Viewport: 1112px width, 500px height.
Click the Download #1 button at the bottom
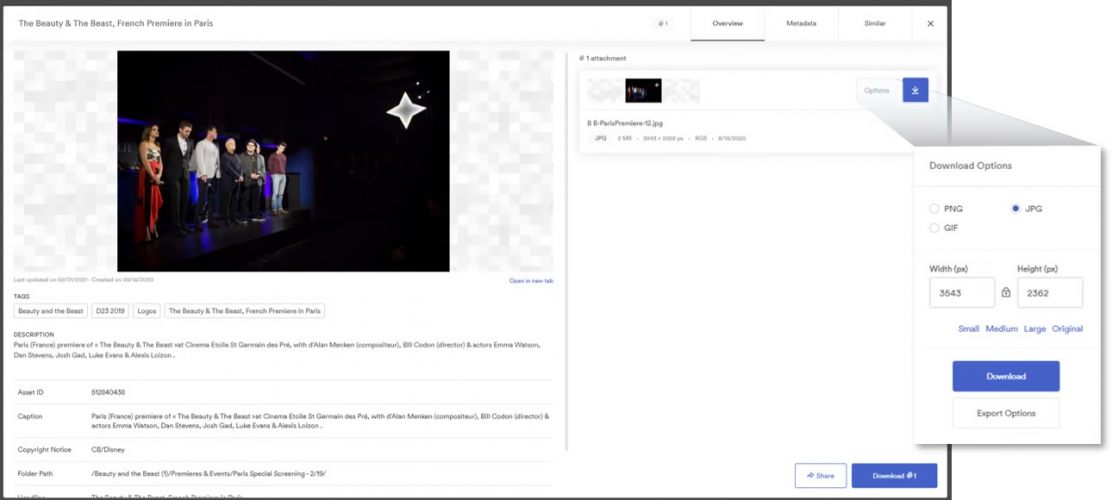(x=894, y=476)
